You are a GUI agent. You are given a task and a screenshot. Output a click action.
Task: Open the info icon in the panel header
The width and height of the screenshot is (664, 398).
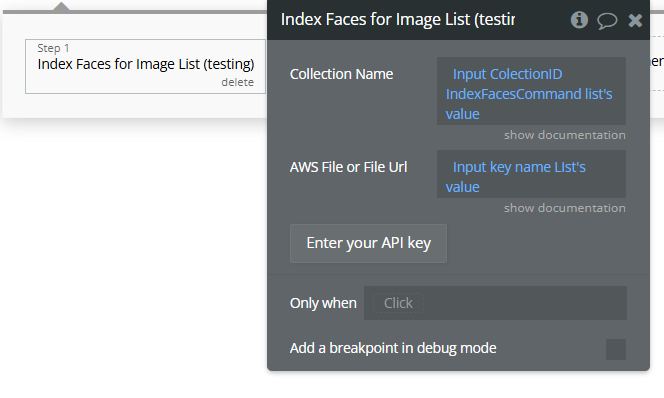point(579,19)
